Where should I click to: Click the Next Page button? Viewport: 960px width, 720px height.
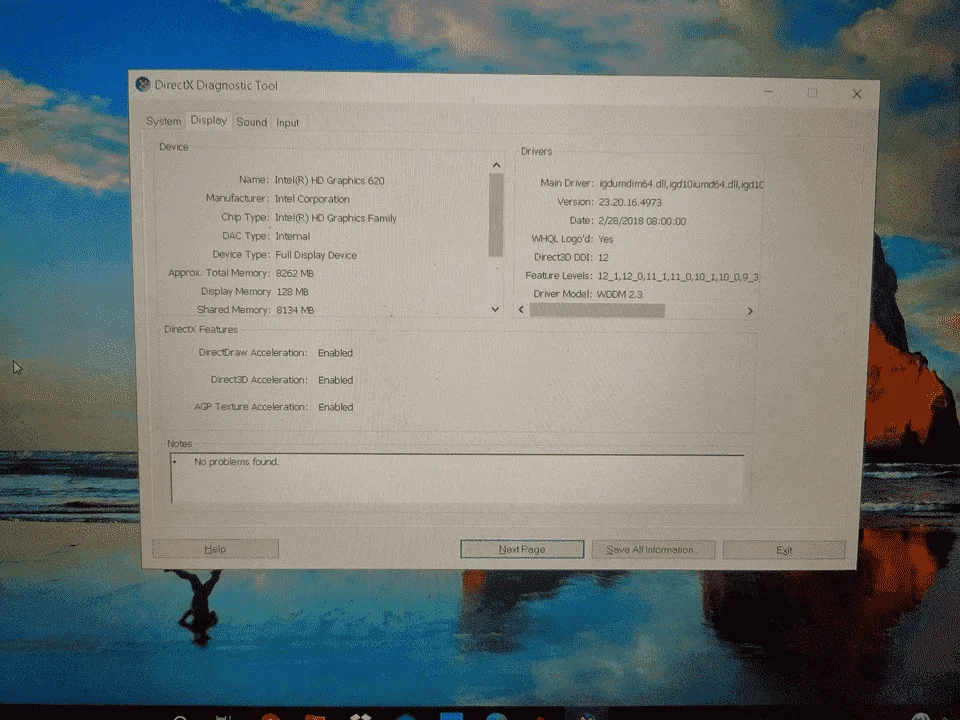522,549
